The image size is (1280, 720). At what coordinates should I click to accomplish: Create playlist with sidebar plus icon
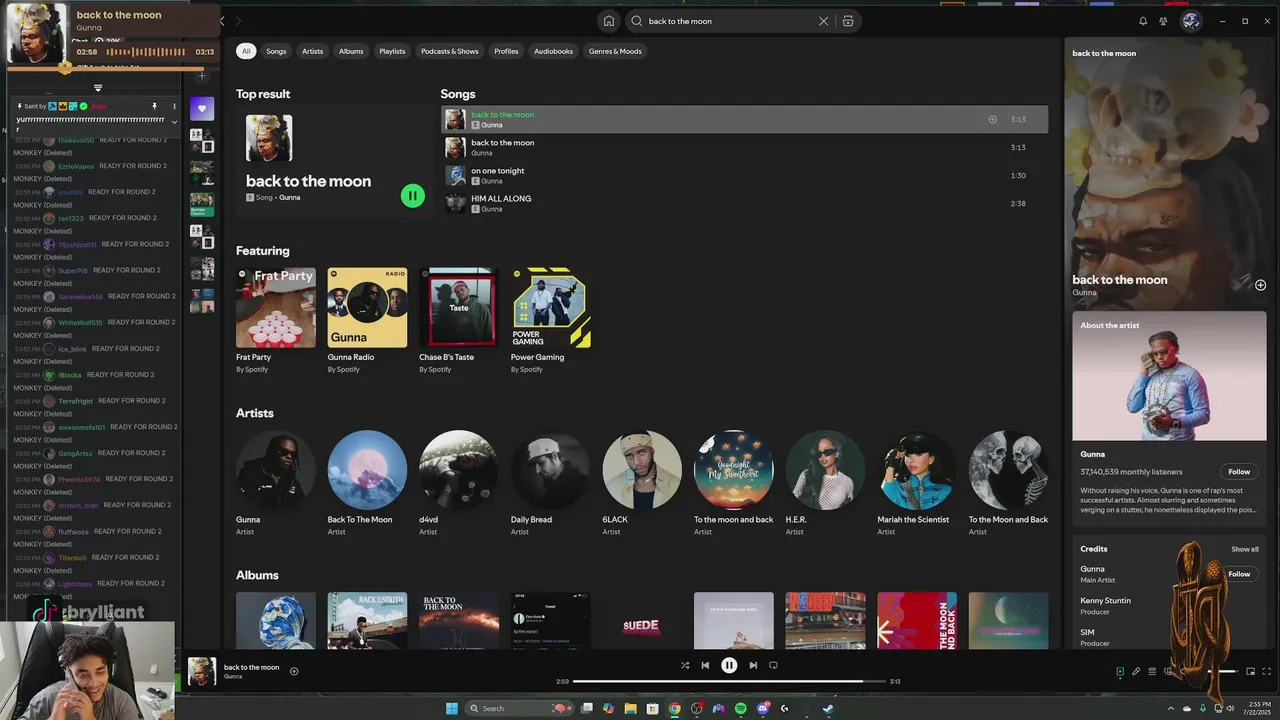click(202, 75)
